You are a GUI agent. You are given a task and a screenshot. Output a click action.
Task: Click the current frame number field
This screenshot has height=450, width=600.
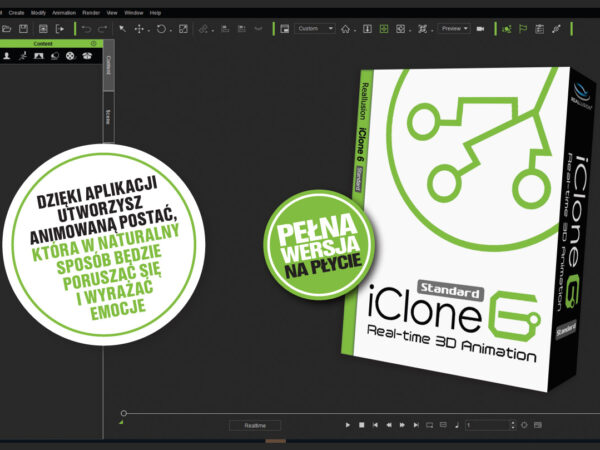pyautogui.click(x=487, y=425)
